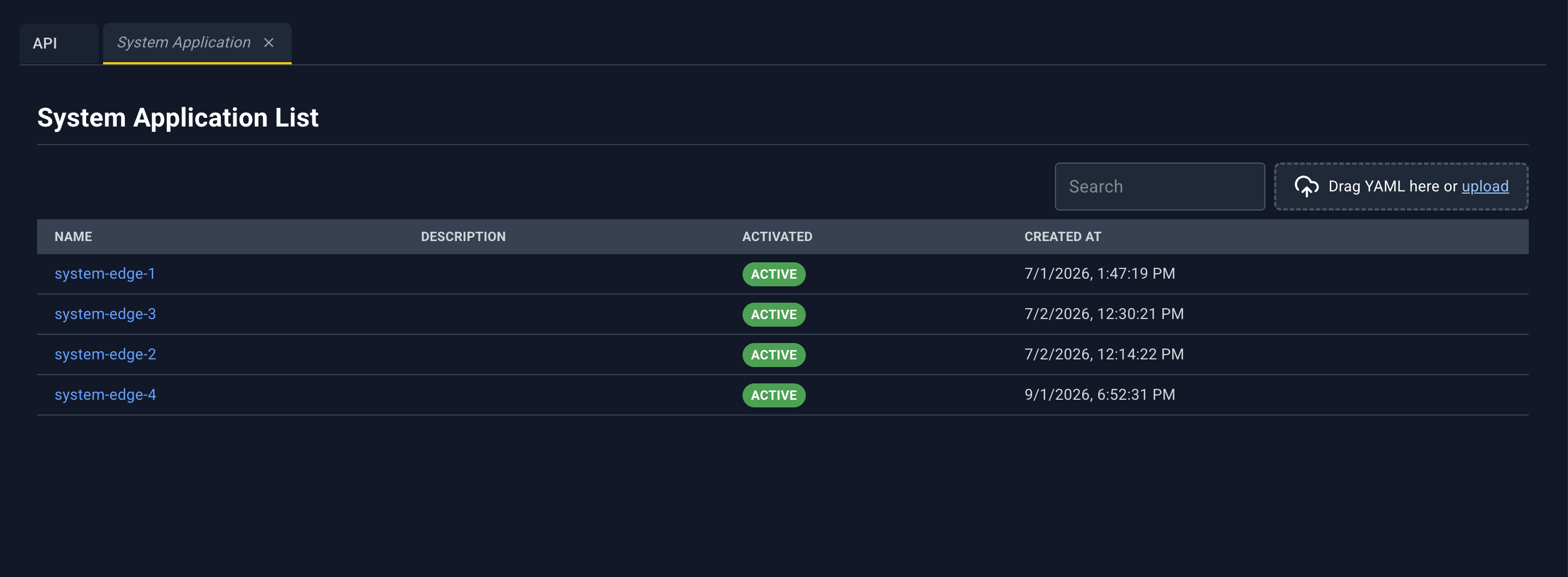Image resolution: width=1568 pixels, height=577 pixels.
Task: Open system-edge-1 application
Action: (x=105, y=274)
